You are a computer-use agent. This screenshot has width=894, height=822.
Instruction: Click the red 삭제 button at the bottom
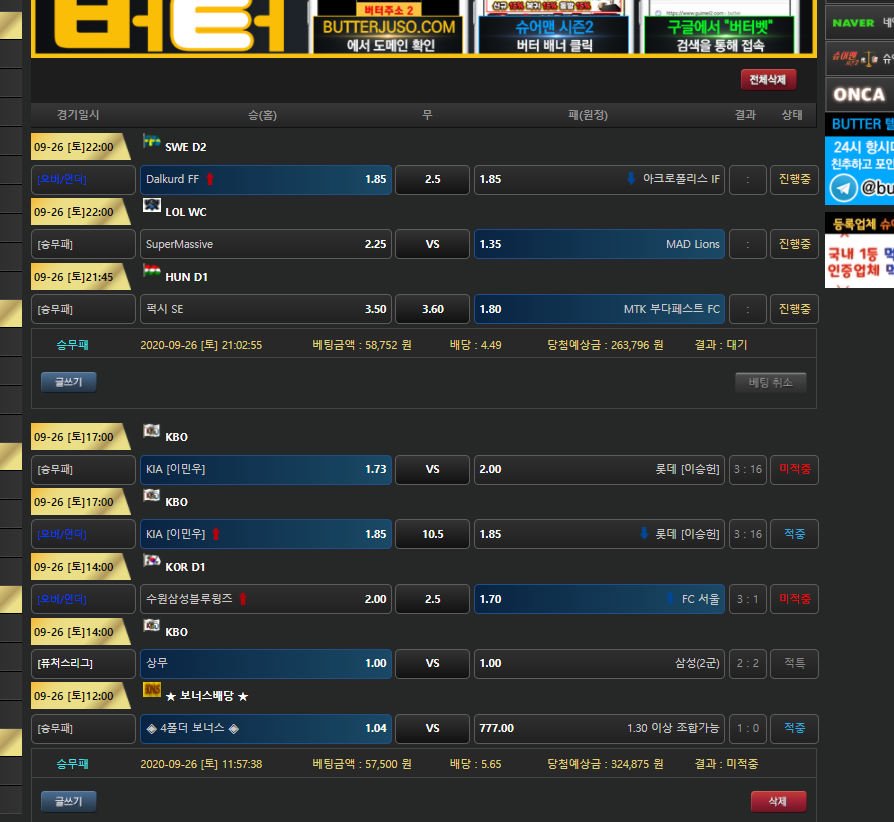[778, 801]
